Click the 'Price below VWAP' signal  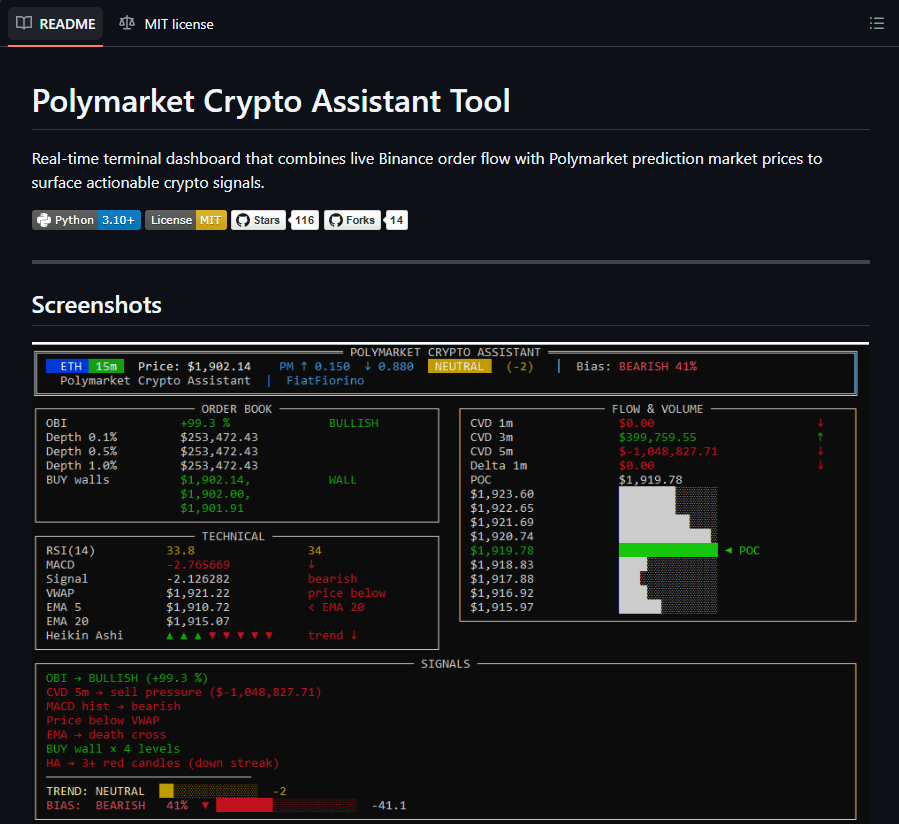tap(103, 720)
